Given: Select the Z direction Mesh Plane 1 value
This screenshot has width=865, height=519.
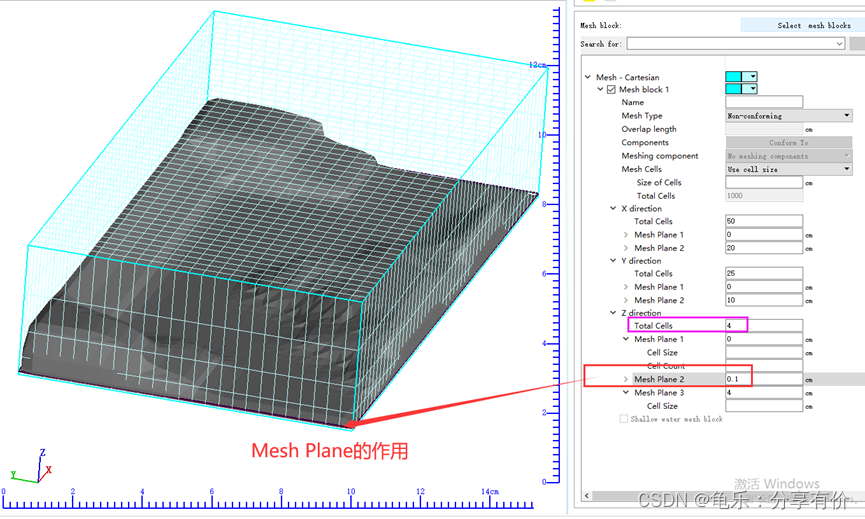Looking at the screenshot, I should pos(764,339).
